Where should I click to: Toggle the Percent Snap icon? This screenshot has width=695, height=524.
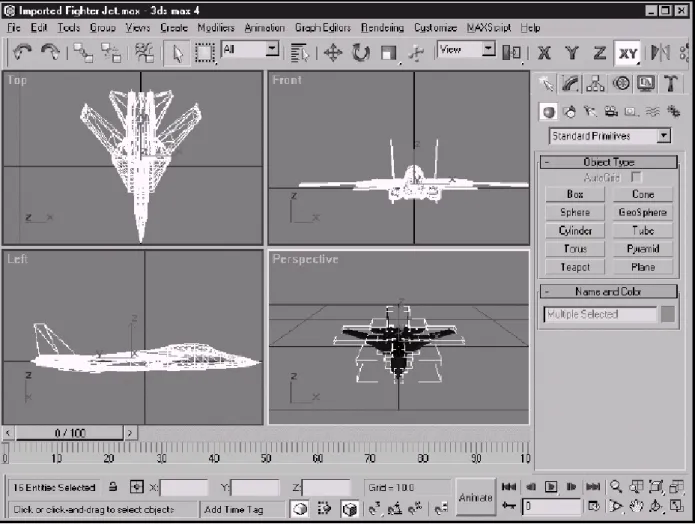[x=415, y=509]
